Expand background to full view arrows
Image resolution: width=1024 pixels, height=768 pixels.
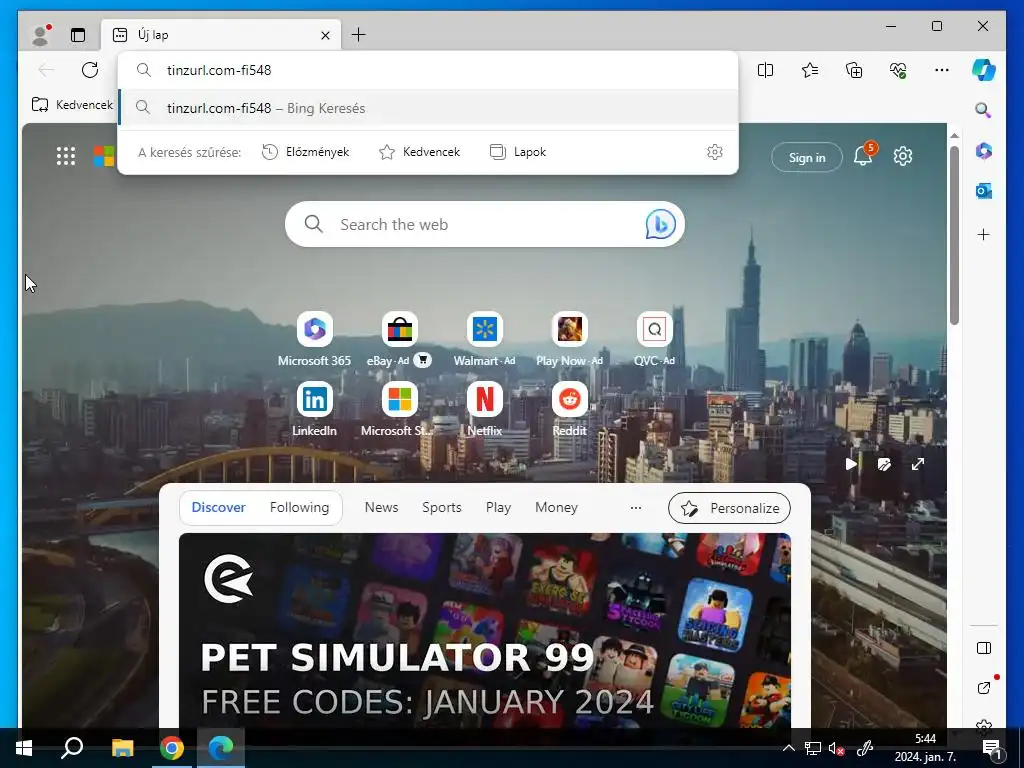pyautogui.click(x=918, y=464)
